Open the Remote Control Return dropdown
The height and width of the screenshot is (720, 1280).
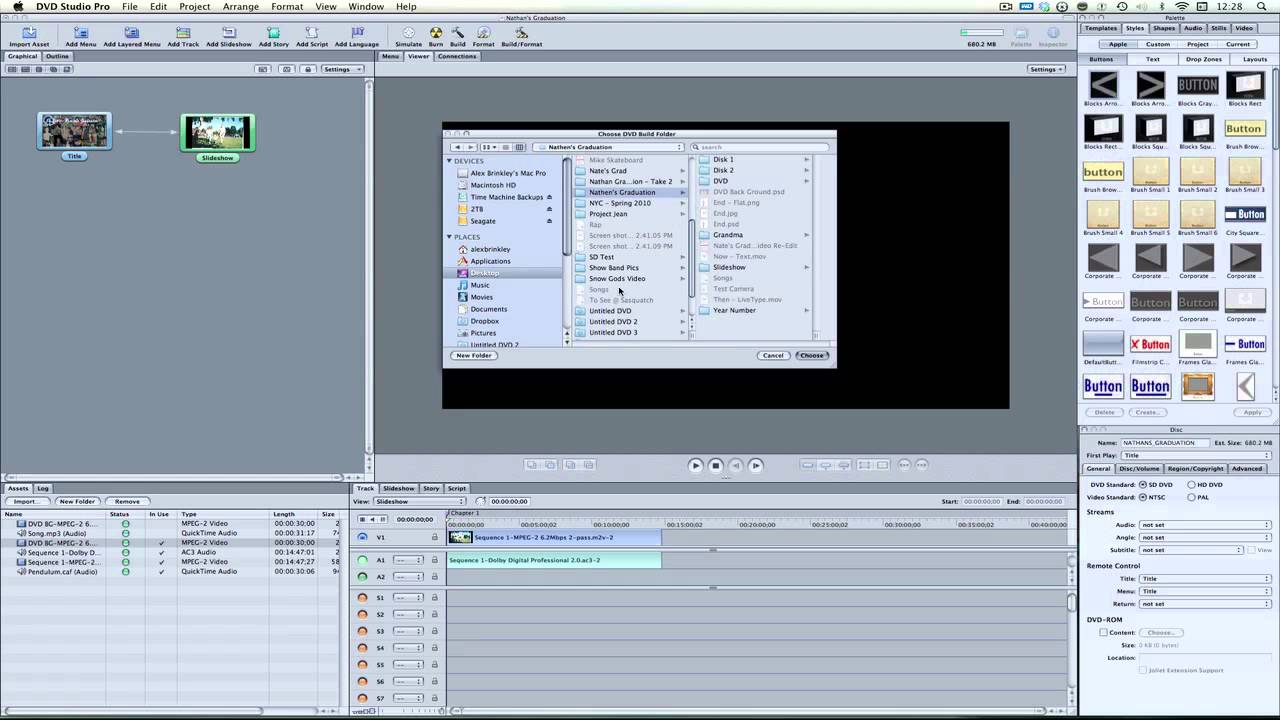(1205, 604)
